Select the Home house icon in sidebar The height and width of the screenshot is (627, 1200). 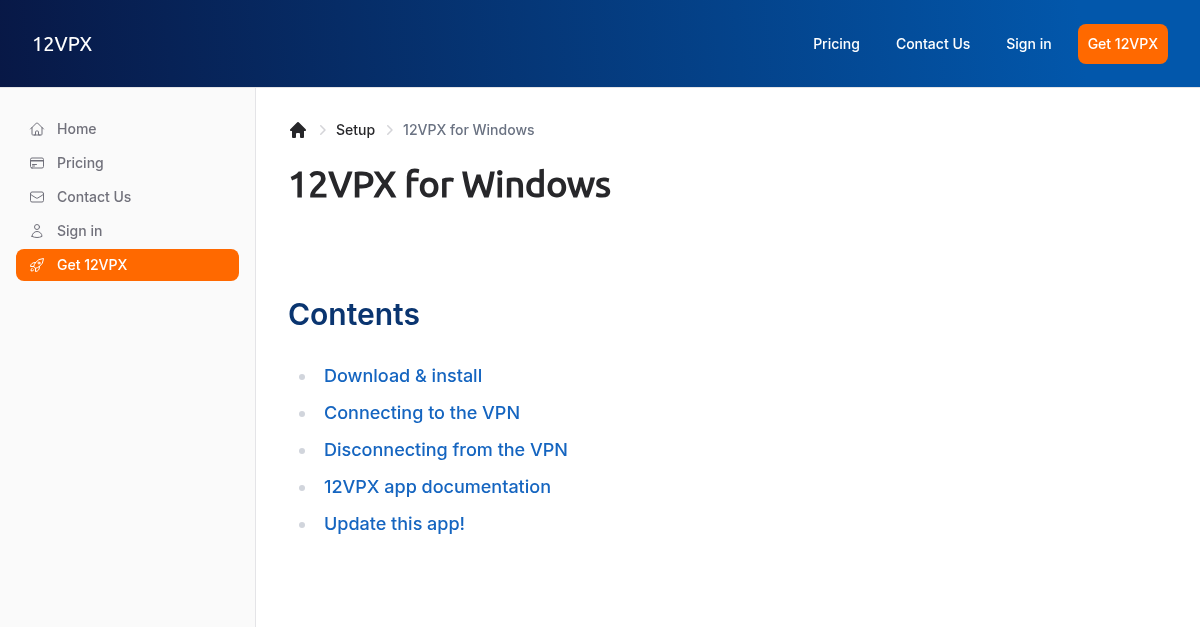(x=36, y=128)
